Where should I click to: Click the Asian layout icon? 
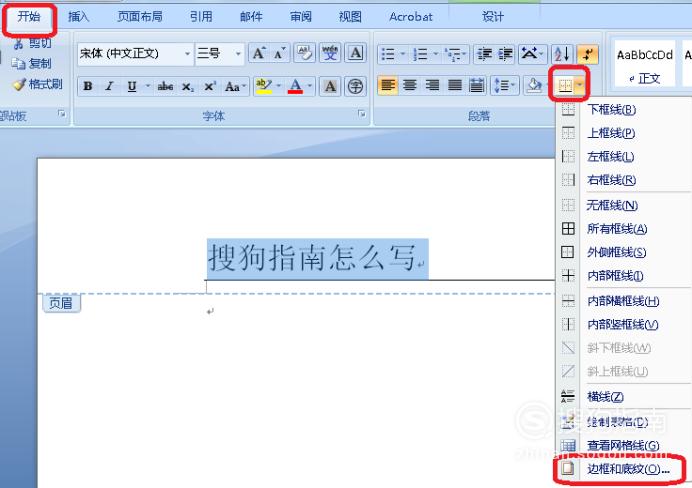[531, 54]
